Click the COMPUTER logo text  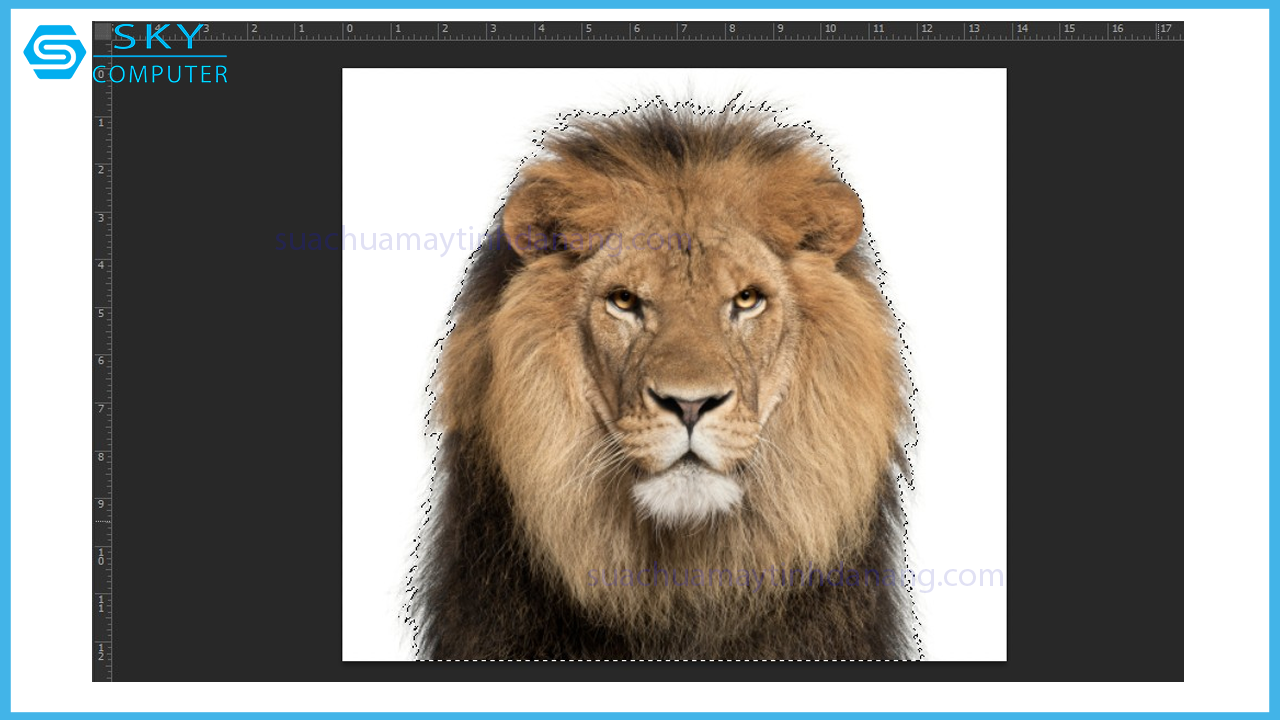pyautogui.click(x=162, y=75)
